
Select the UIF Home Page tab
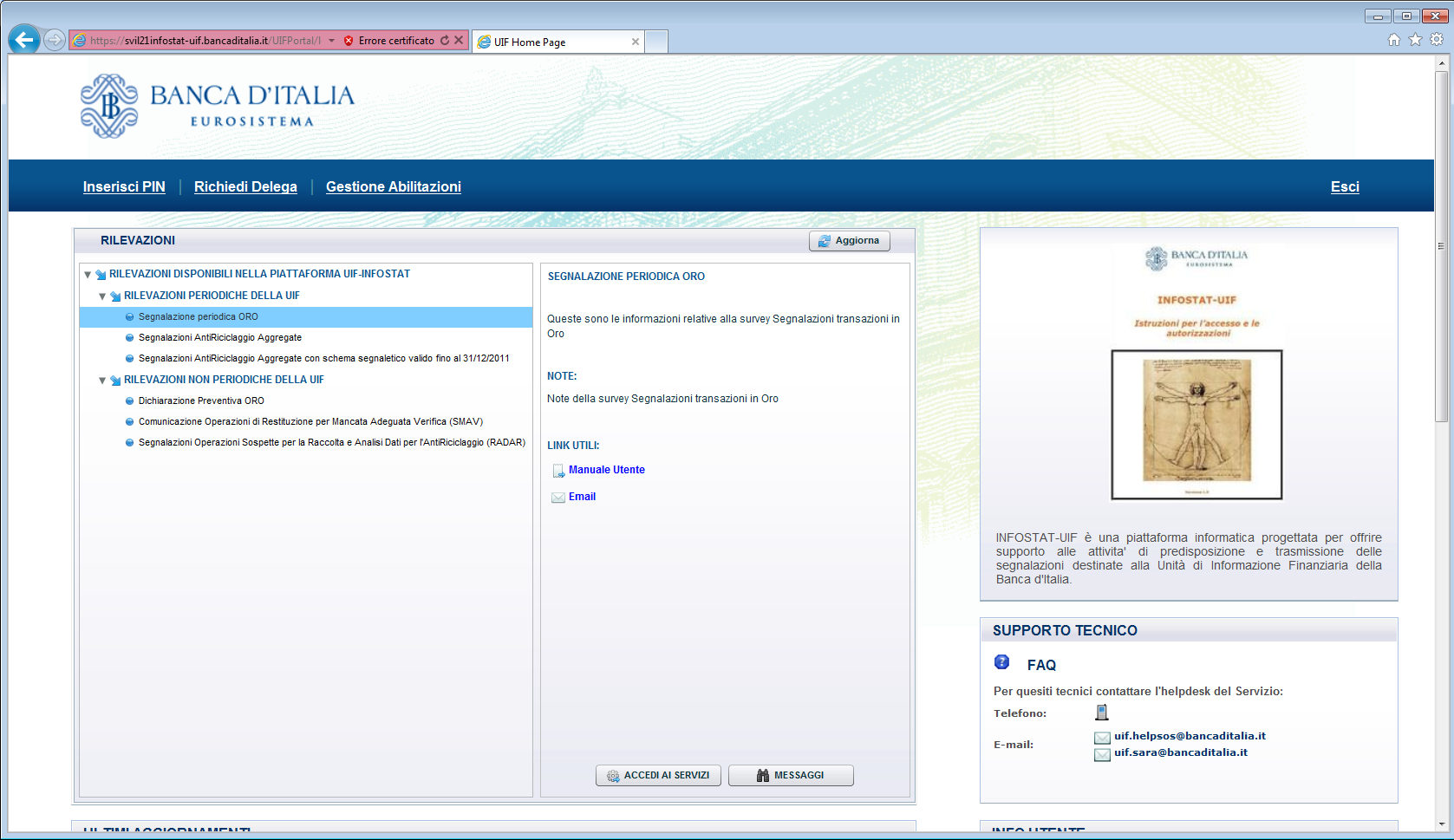pos(557,42)
